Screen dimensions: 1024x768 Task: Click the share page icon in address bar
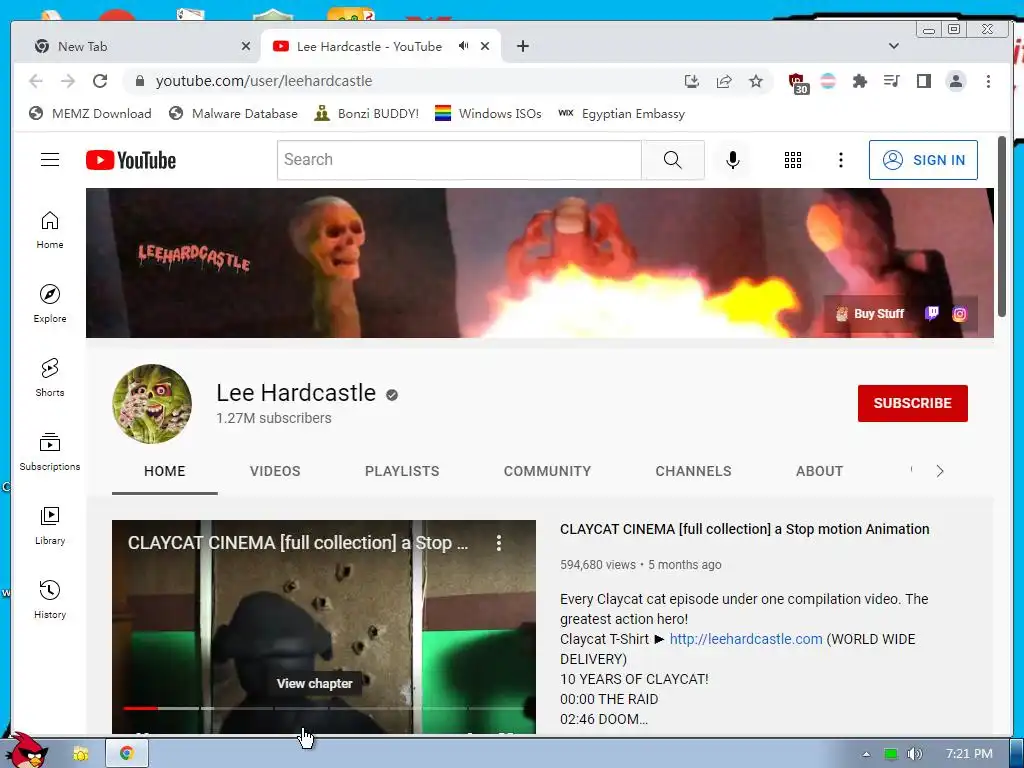point(724,81)
